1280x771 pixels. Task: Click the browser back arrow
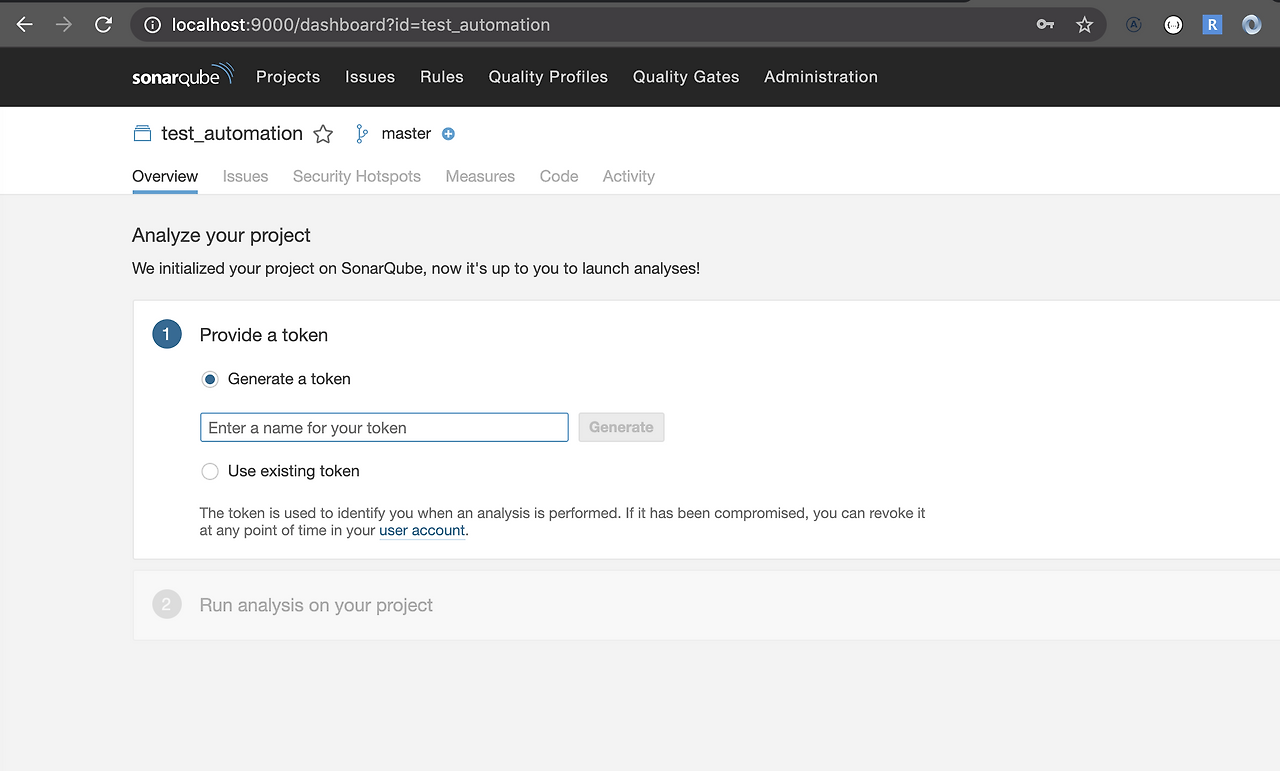pos(25,25)
